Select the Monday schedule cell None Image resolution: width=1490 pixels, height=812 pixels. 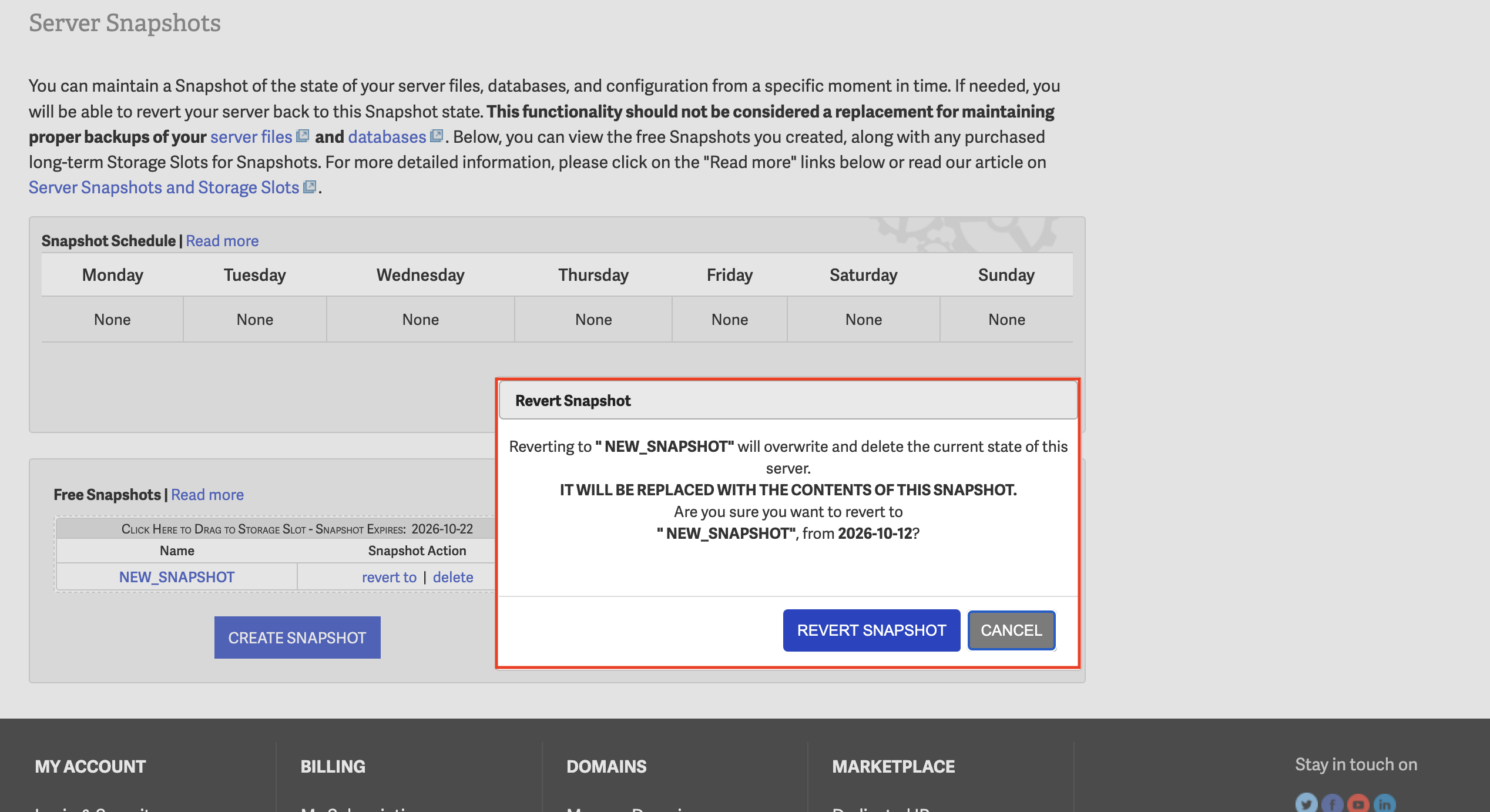[112, 320]
